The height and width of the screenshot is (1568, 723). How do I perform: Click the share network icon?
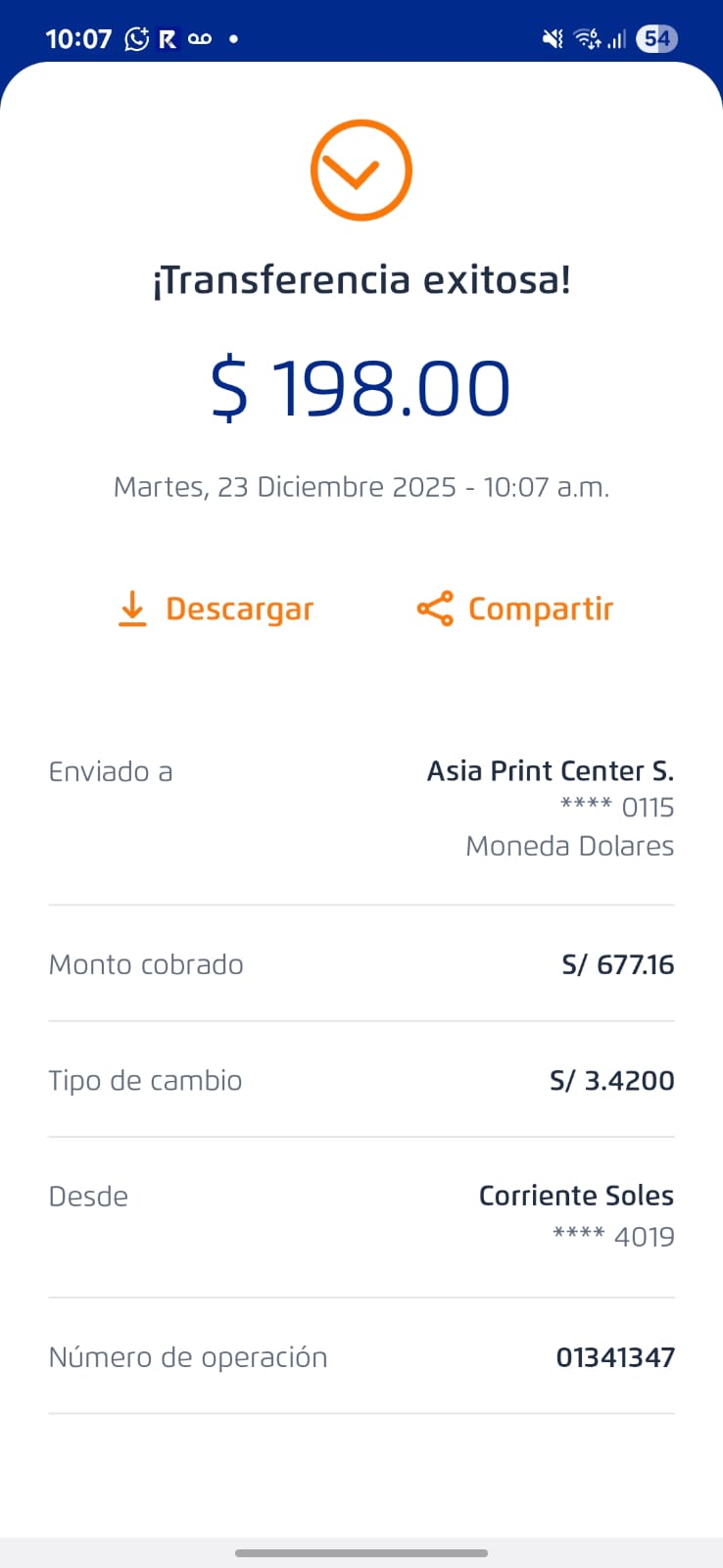435,609
